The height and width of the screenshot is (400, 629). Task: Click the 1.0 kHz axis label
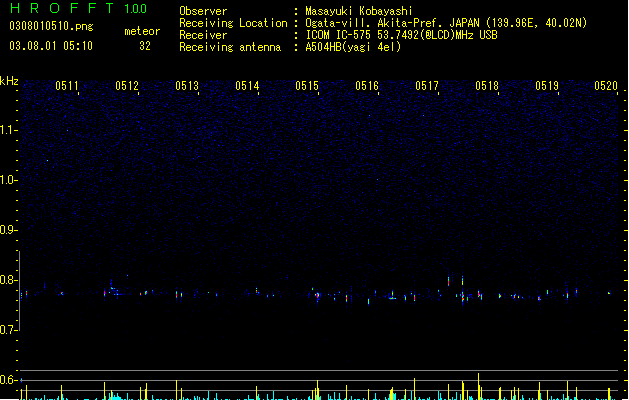[8, 180]
